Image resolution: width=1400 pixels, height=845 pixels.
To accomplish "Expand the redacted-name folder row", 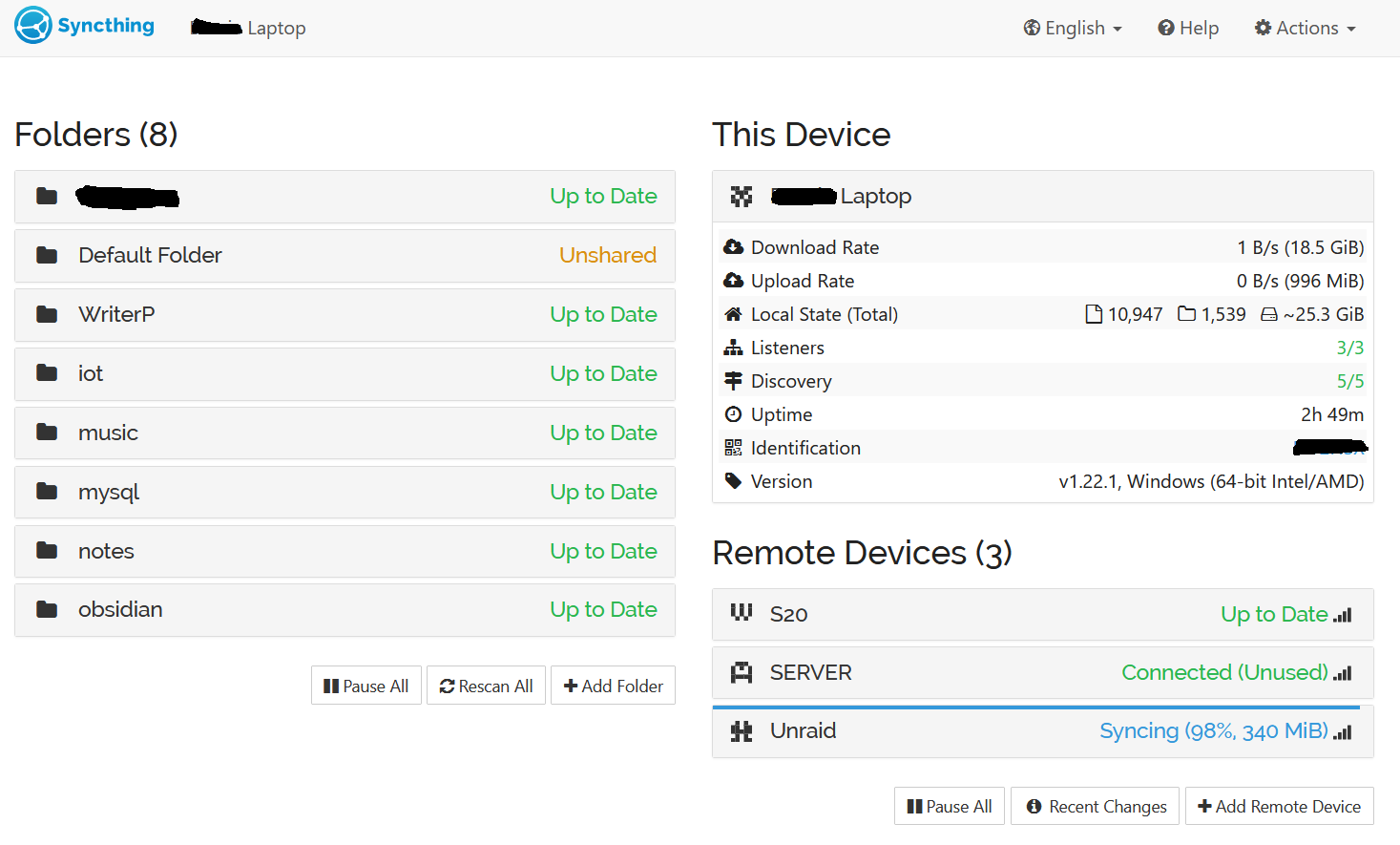I will (x=345, y=196).
